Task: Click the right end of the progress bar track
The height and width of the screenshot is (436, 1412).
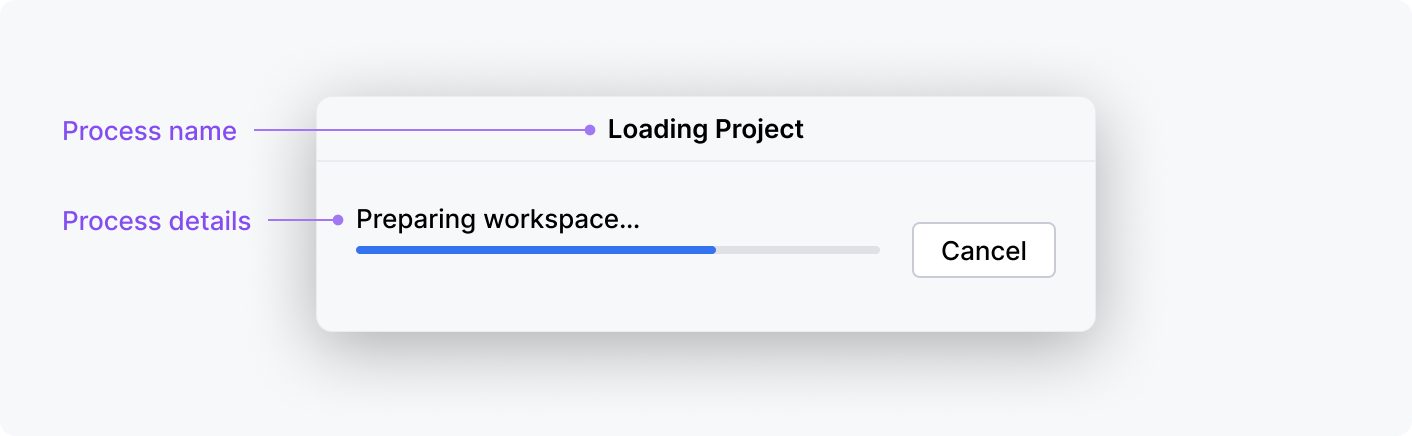Action: click(x=875, y=249)
